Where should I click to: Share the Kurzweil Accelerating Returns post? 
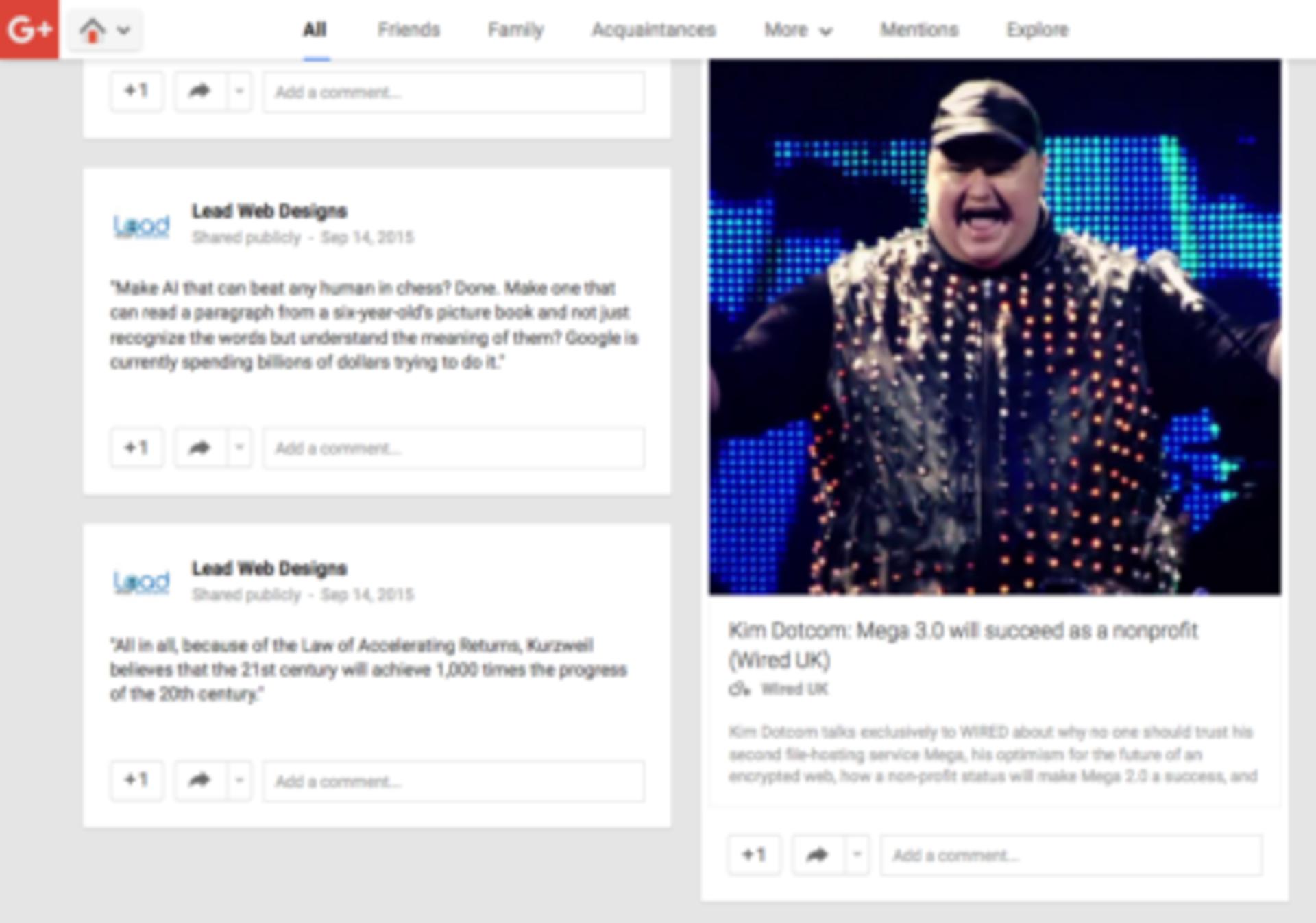pyautogui.click(x=199, y=780)
